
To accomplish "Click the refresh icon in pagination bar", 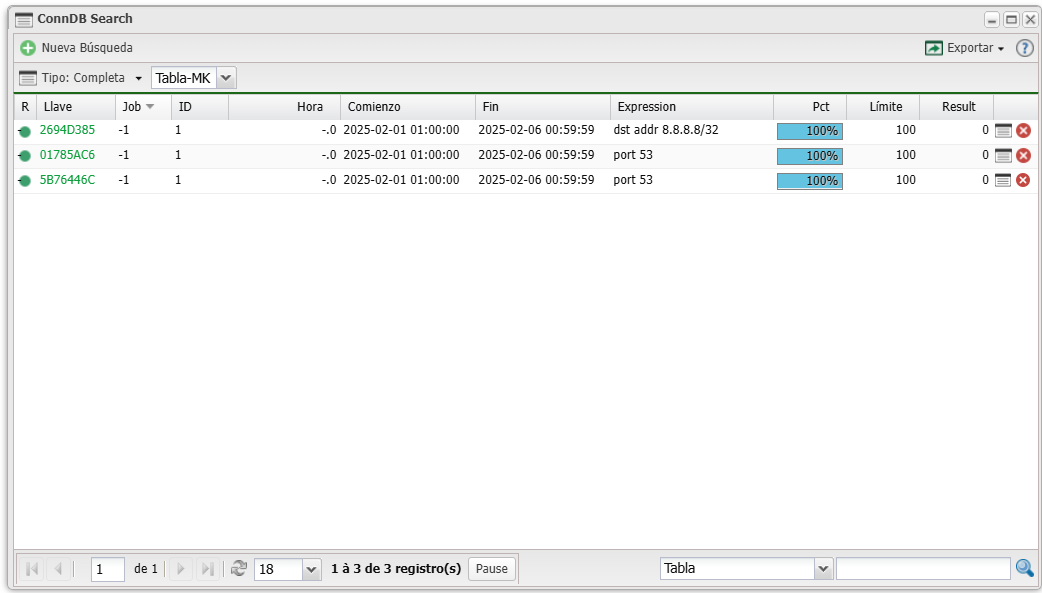I will click(x=239, y=568).
